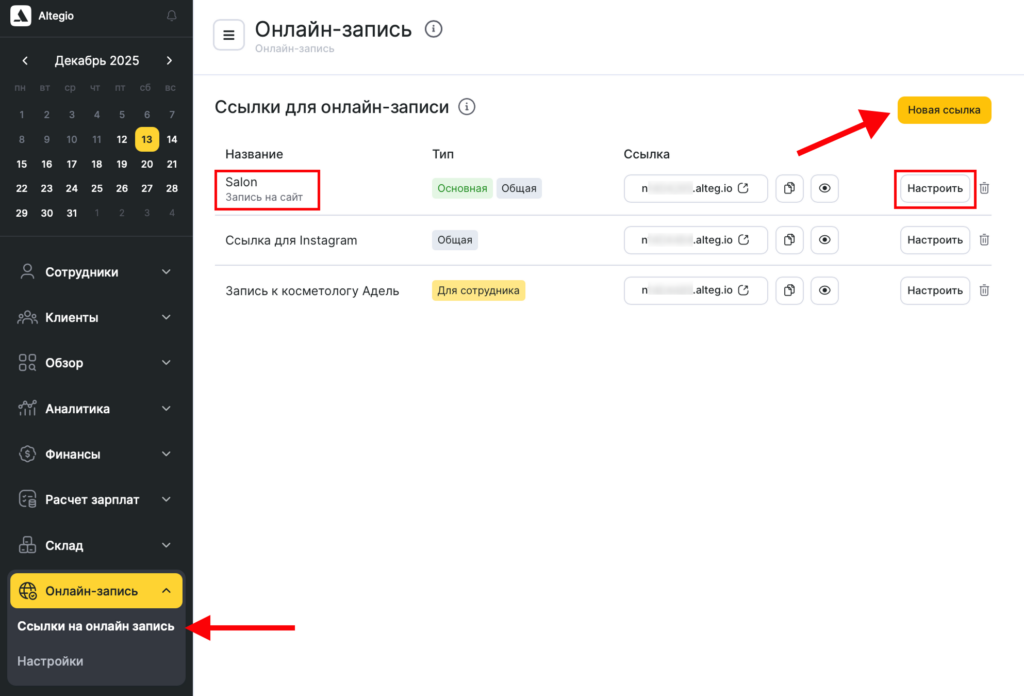Copy the Instagram link to clipboard
1024x696 pixels.
click(x=789, y=240)
